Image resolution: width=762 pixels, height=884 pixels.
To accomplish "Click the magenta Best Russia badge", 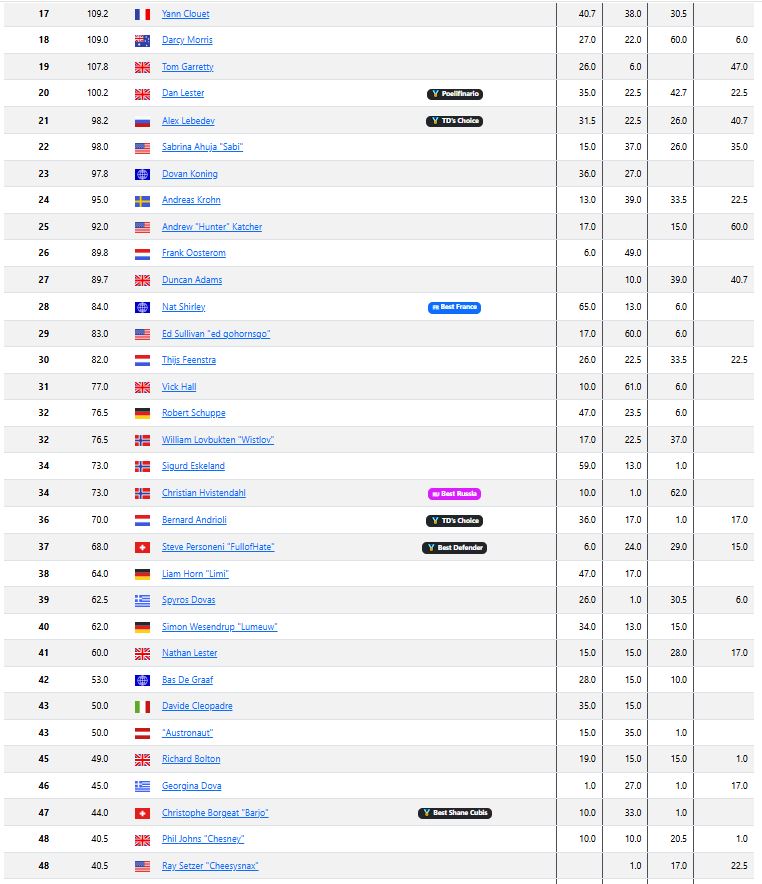I will click(x=455, y=494).
